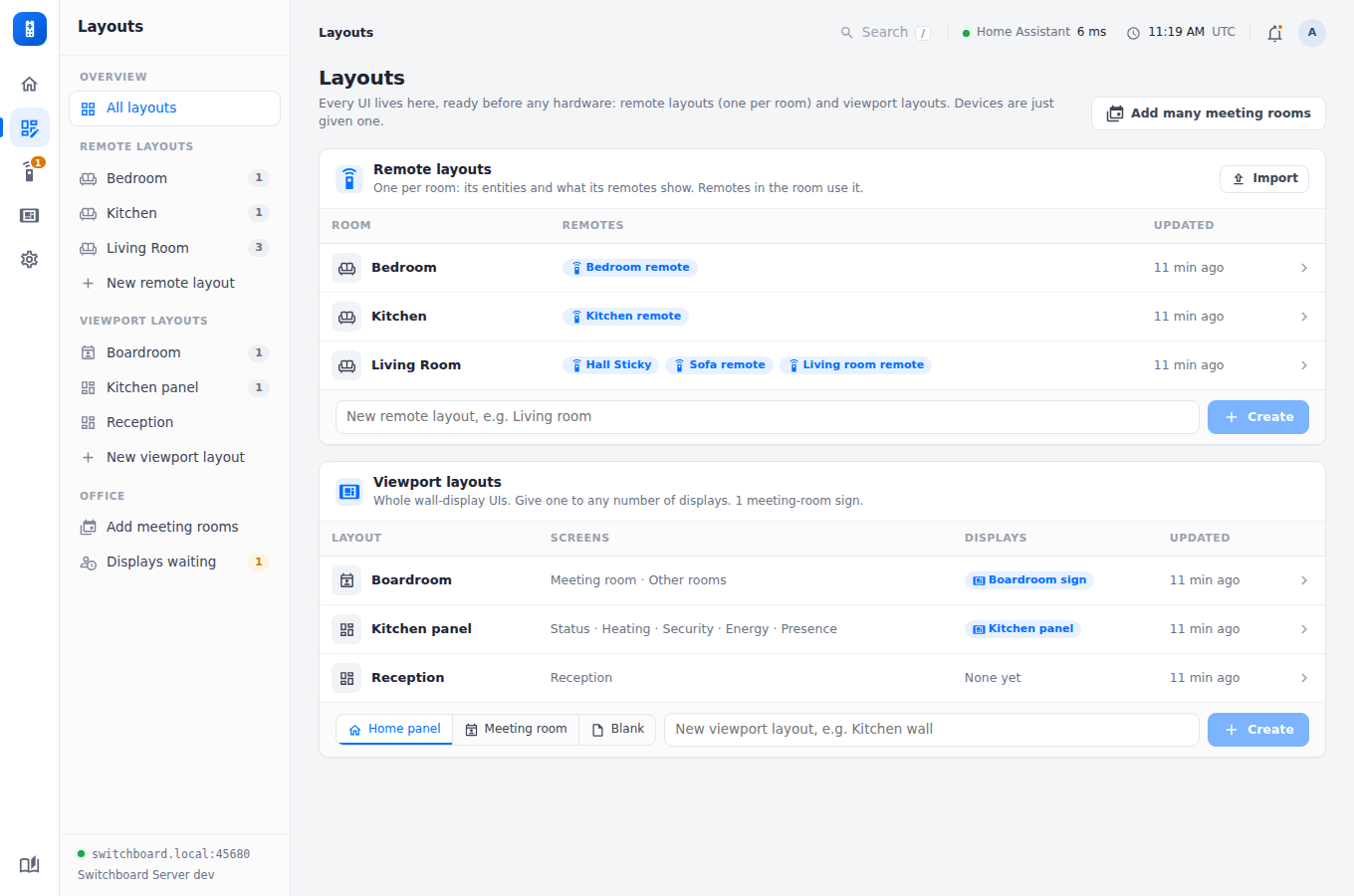Open the Sofa remote chip

[720, 365]
